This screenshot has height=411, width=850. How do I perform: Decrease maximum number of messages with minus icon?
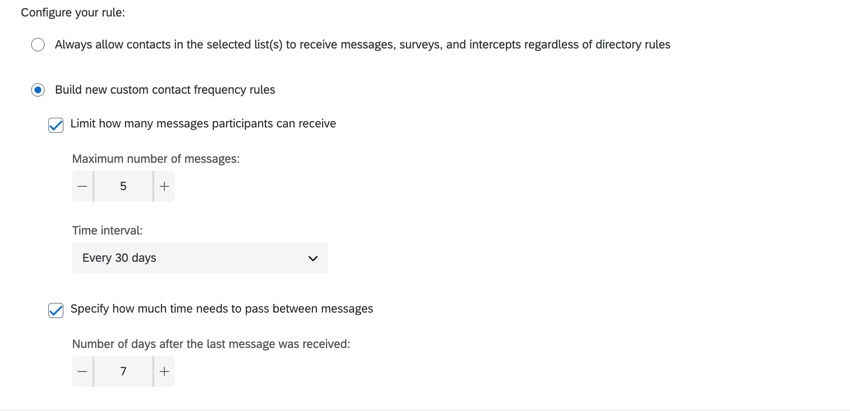click(83, 187)
